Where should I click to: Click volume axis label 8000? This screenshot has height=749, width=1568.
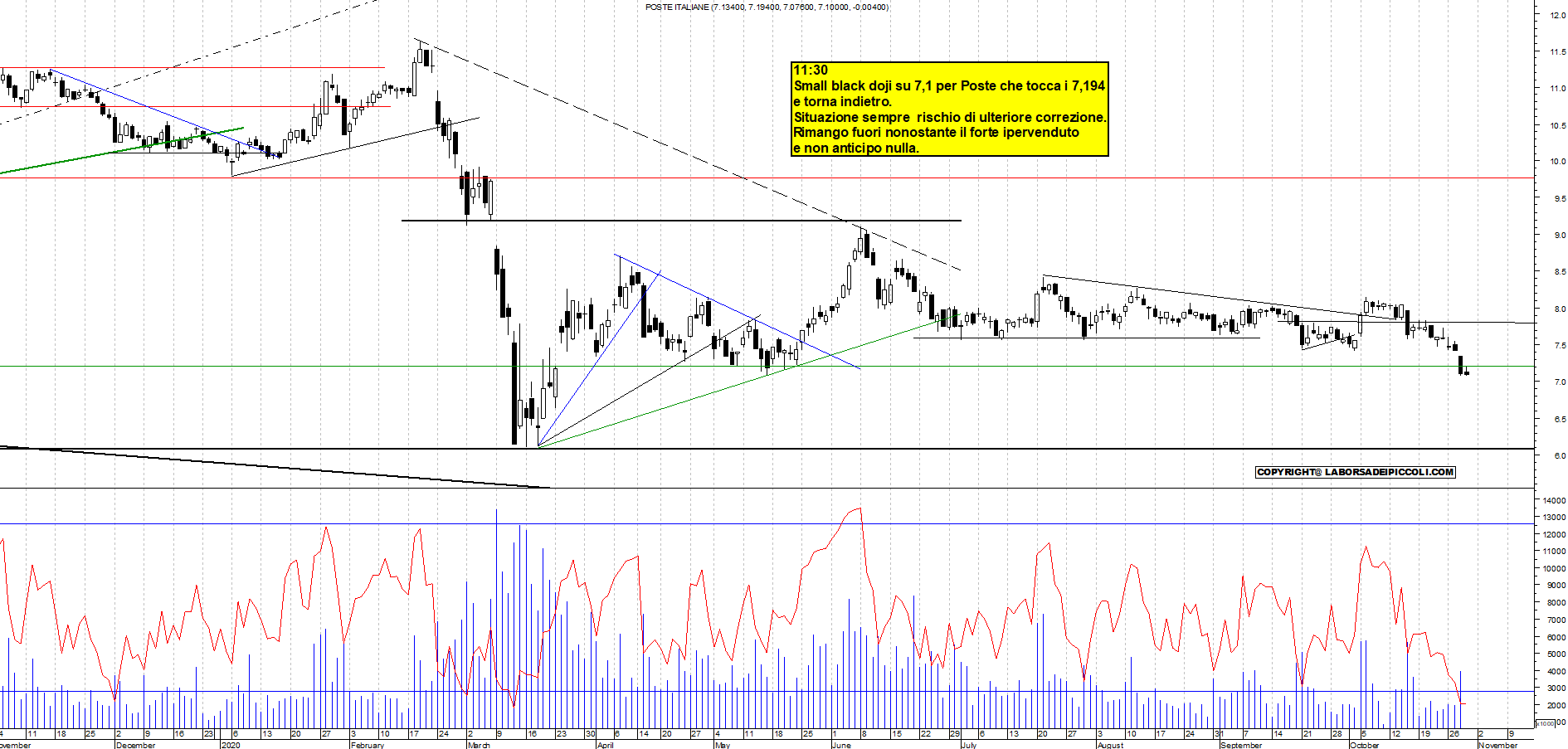[1556, 602]
